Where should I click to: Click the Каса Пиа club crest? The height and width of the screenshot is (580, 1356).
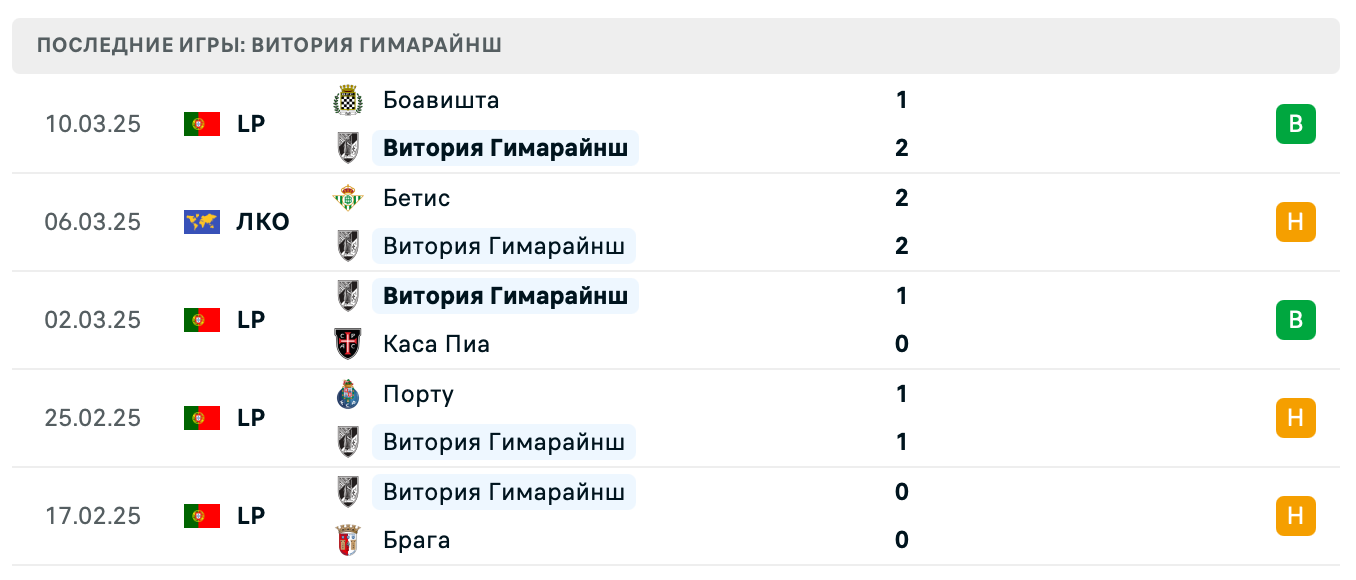coord(349,344)
